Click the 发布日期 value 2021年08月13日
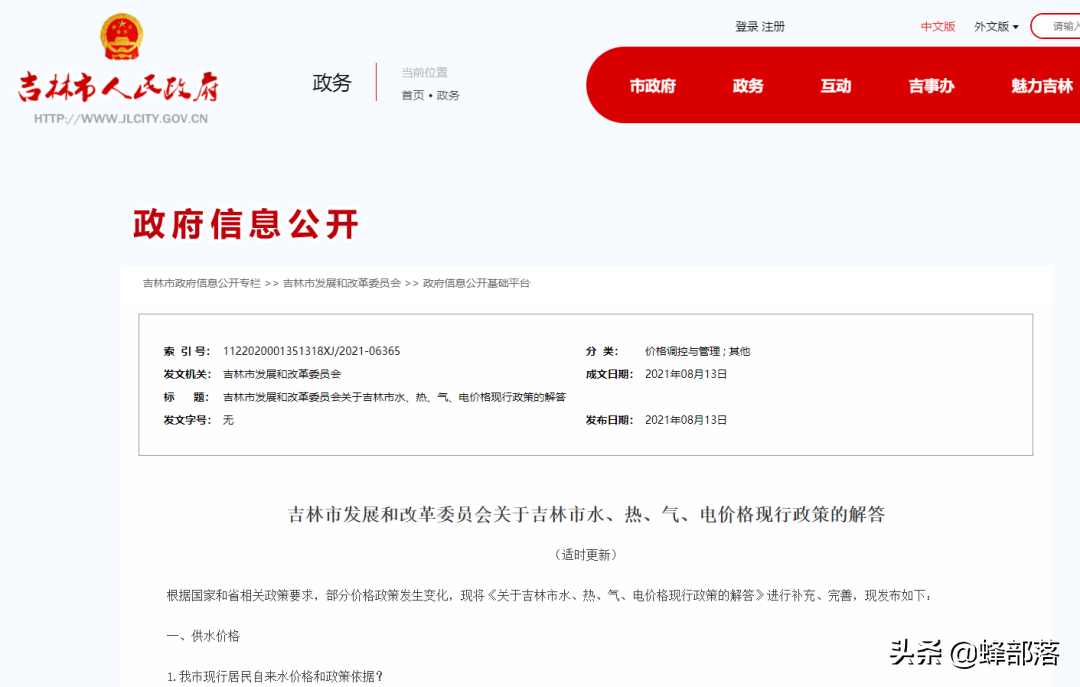 [686, 420]
